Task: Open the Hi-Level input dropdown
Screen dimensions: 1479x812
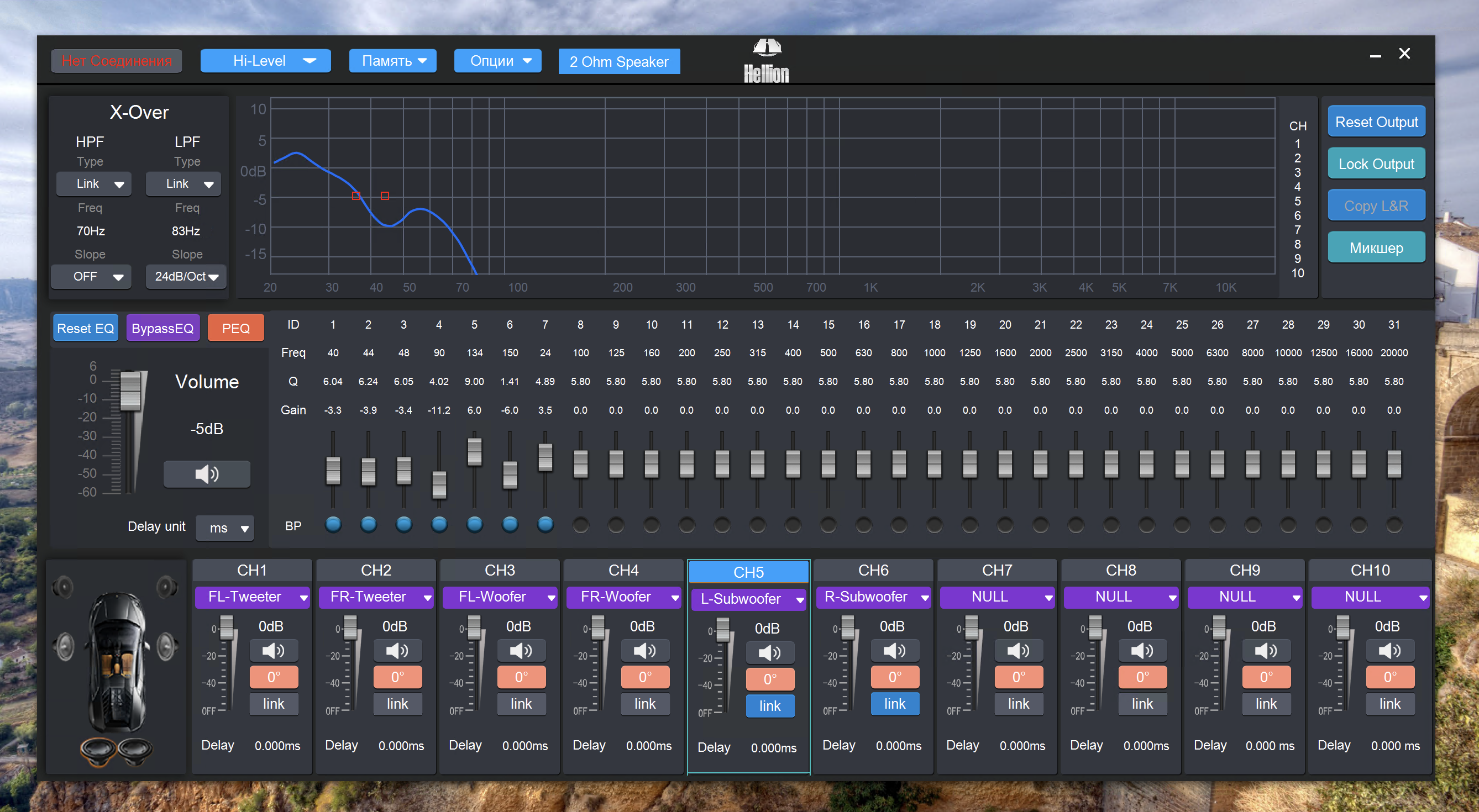Action: [x=265, y=61]
